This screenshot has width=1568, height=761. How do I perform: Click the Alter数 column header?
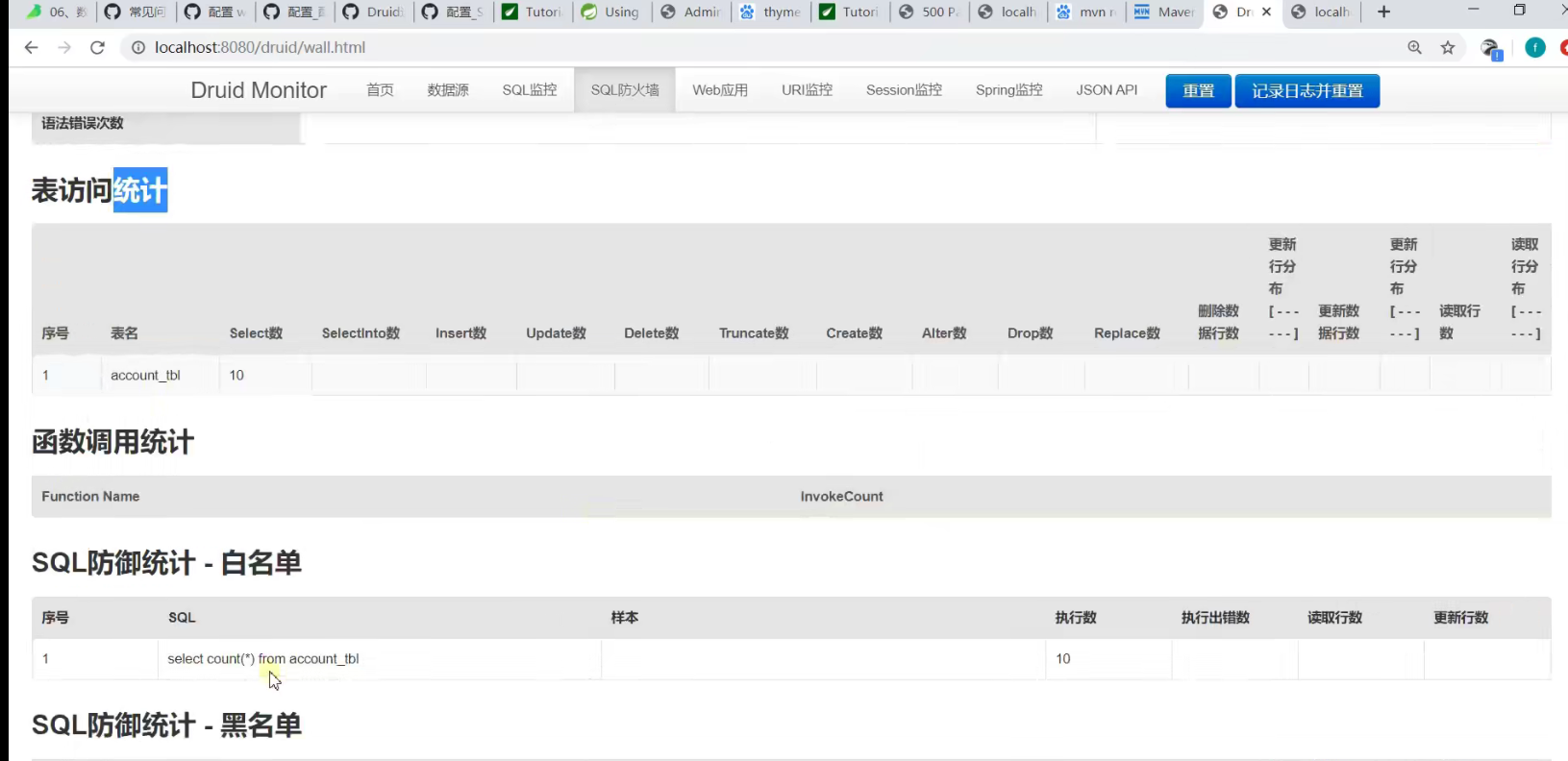pyautogui.click(x=944, y=333)
